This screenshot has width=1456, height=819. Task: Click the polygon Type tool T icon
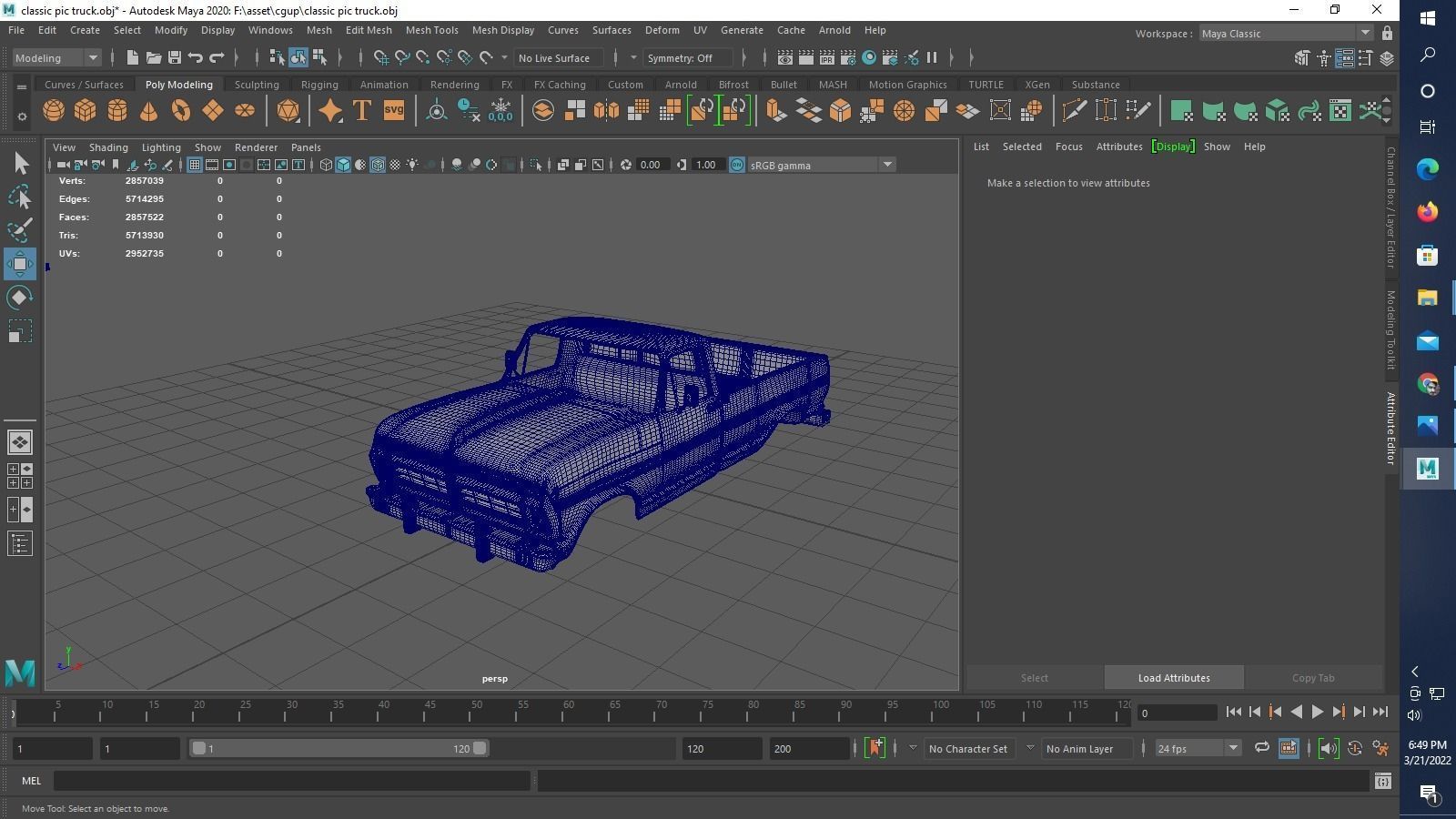[x=361, y=111]
